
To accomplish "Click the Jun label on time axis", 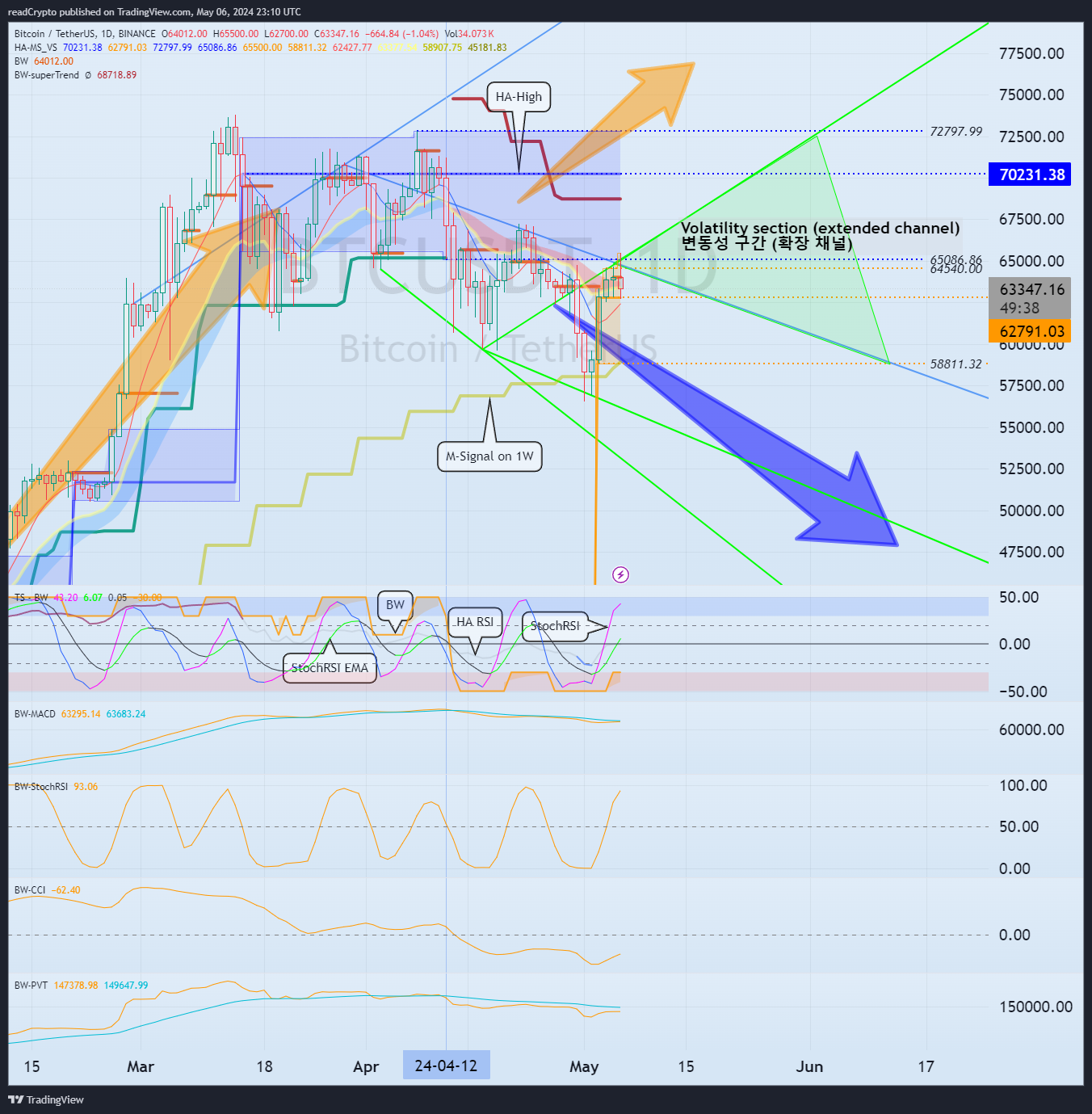I will 809,1066.
